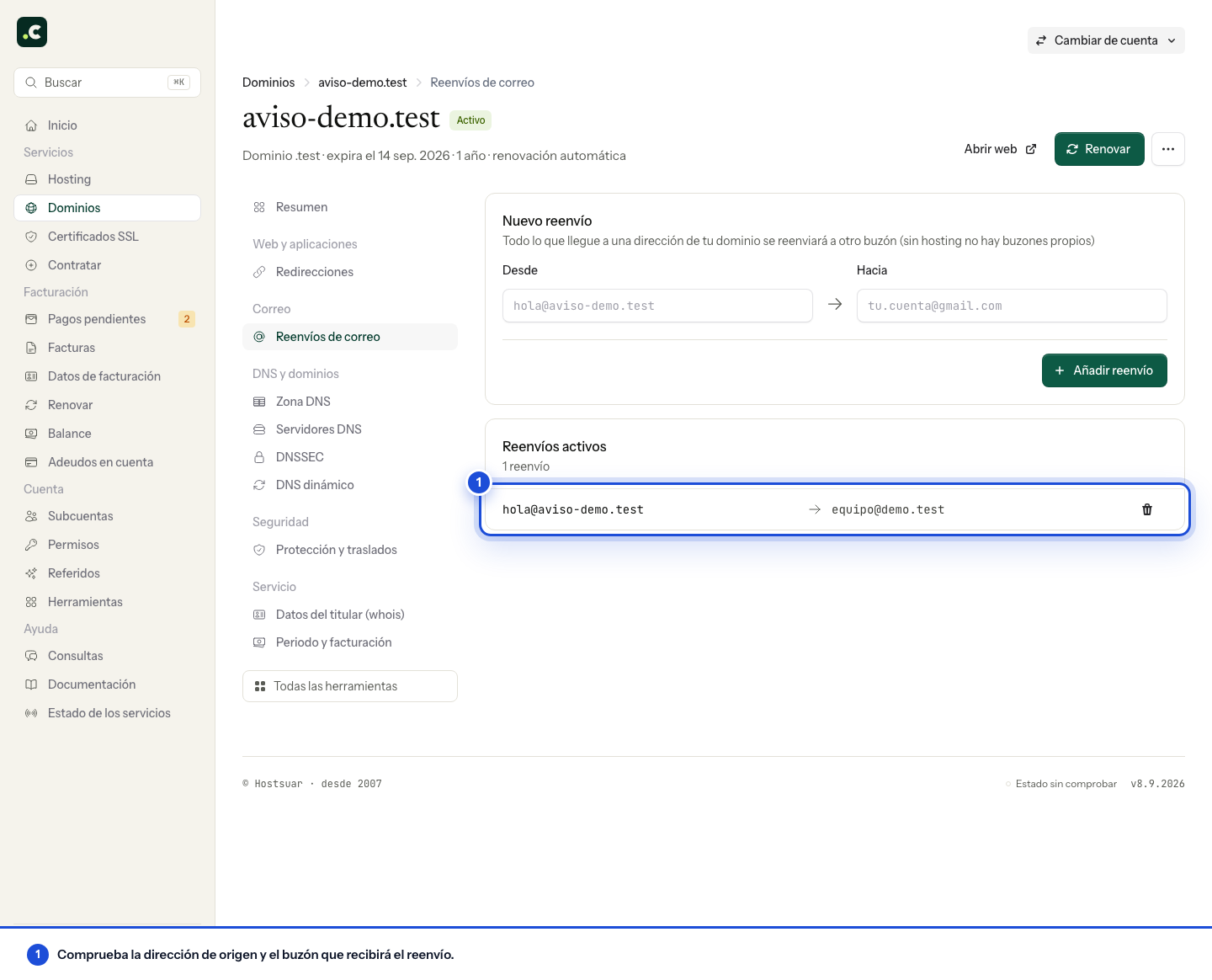1212x980 pixels.
Task: Focus the Desde email input field
Action: (x=657, y=306)
